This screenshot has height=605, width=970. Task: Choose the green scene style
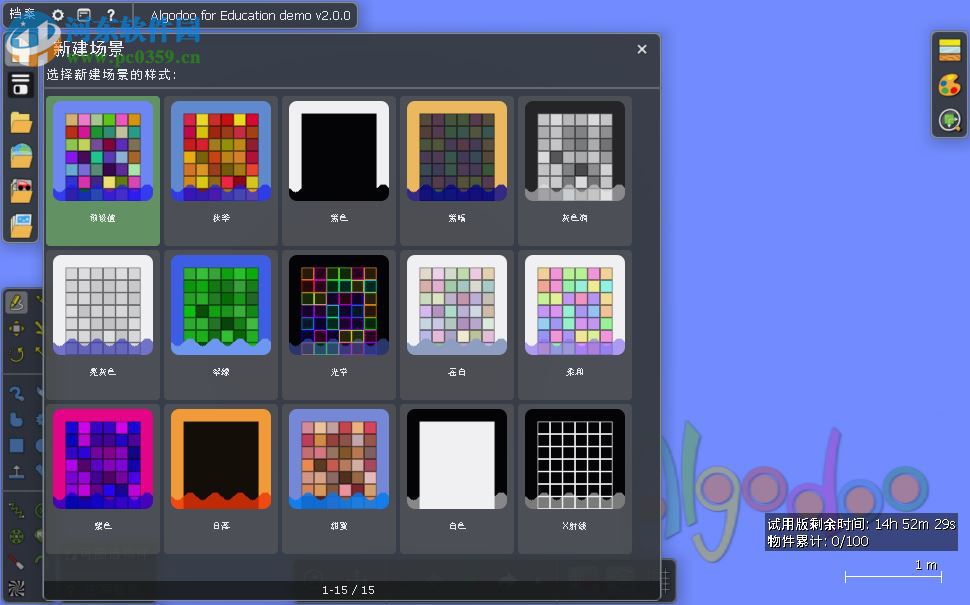point(221,325)
